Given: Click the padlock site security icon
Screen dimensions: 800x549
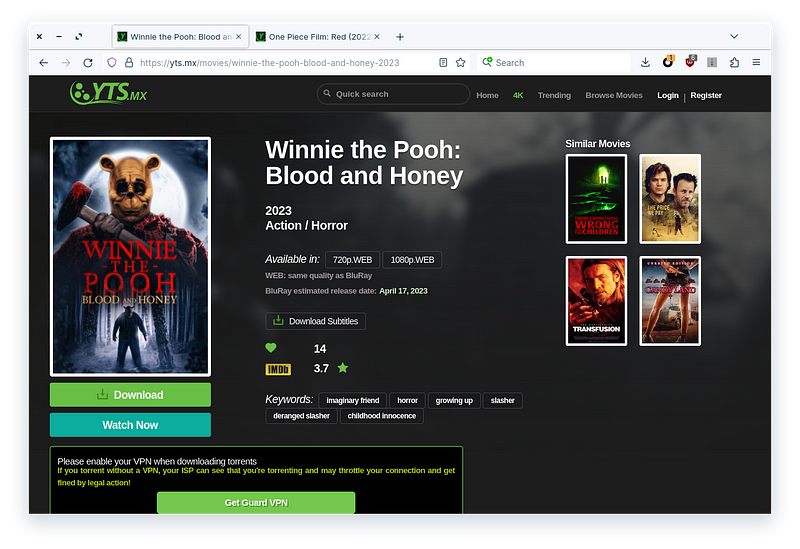Looking at the screenshot, I should coord(129,63).
